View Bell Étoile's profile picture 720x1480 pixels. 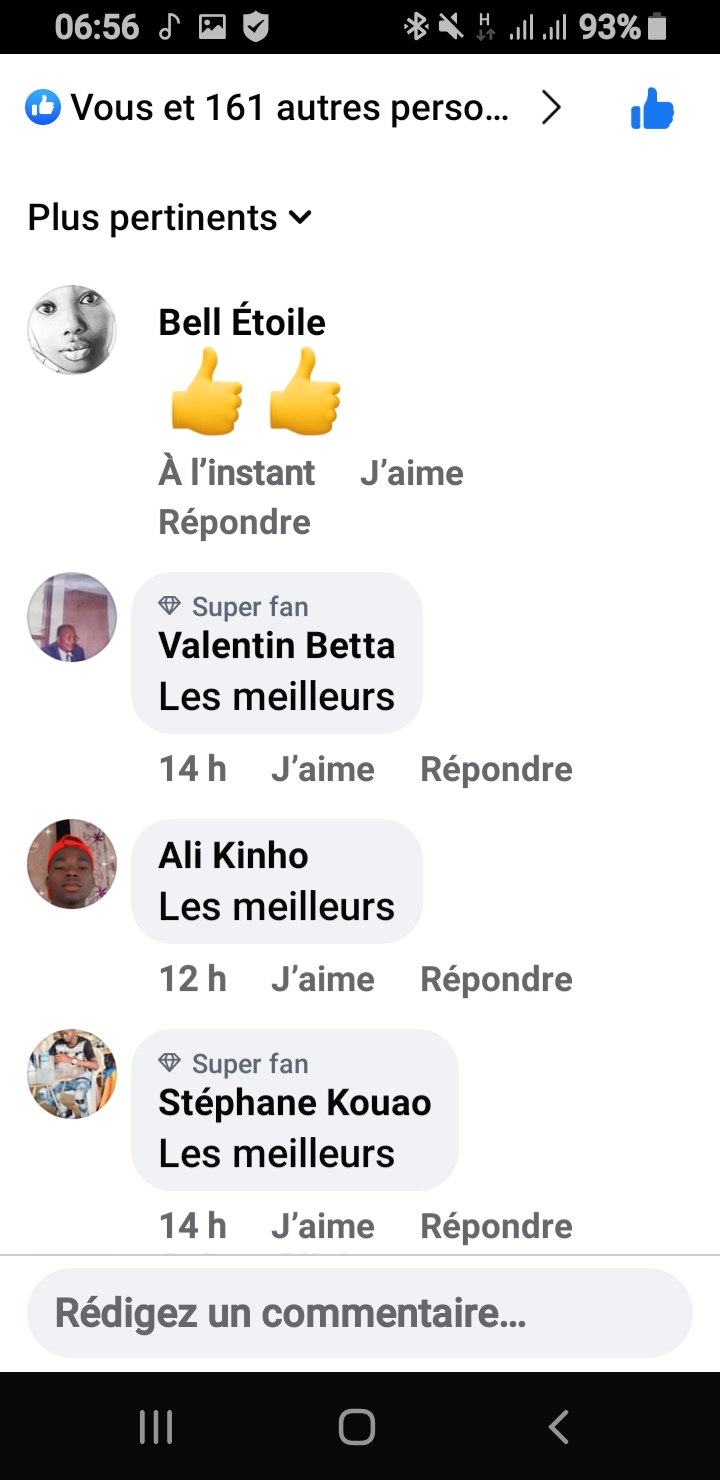click(72, 330)
